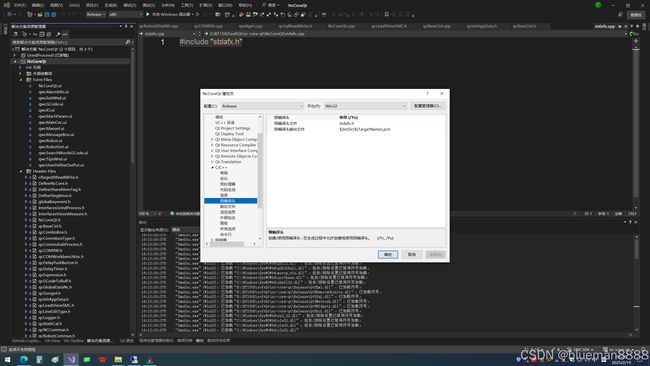Collapse the Form Files folder in Solution Explorer

pyautogui.click(x=21, y=80)
